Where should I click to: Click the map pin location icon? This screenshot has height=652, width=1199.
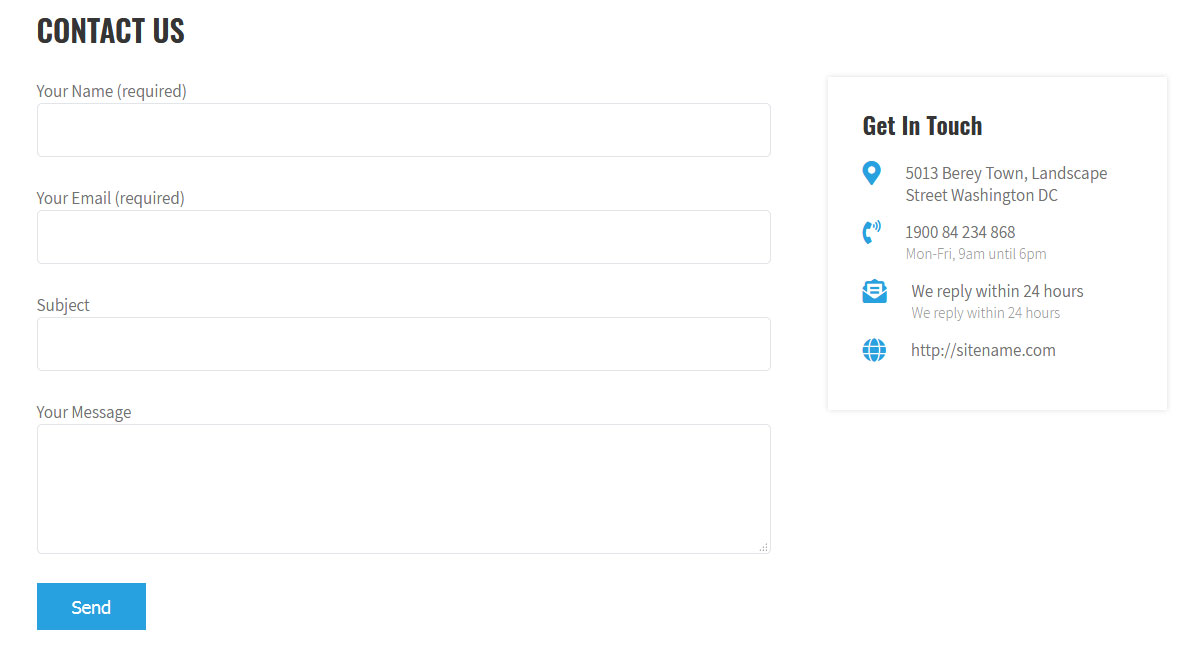point(871,174)
